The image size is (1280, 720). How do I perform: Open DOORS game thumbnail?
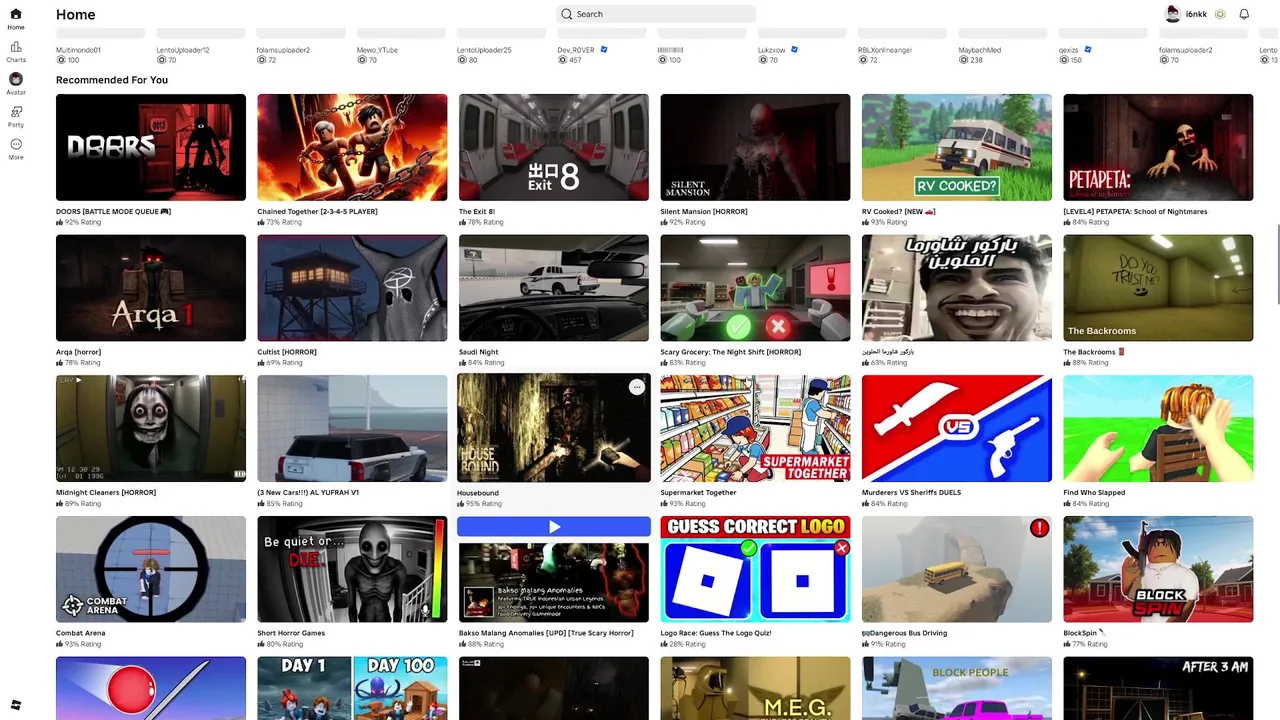[151, 147]
